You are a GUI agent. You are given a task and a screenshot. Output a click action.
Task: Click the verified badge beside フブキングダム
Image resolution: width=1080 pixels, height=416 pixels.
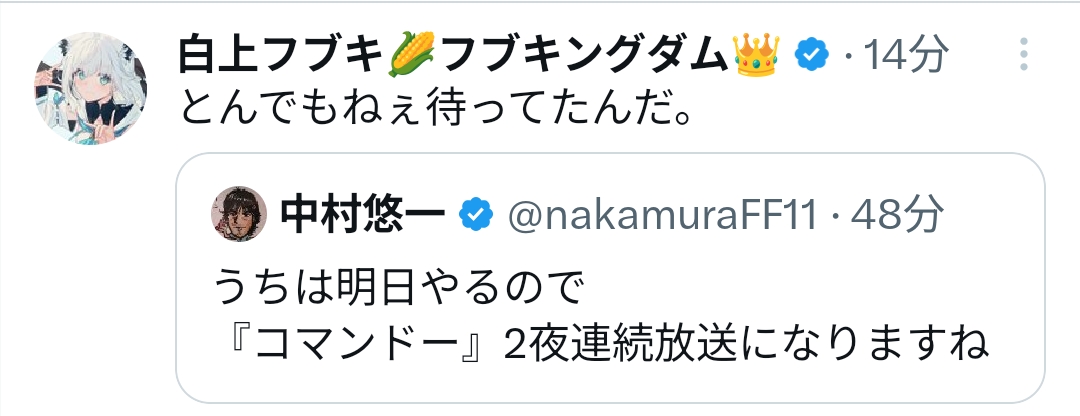tap(809, 57)
